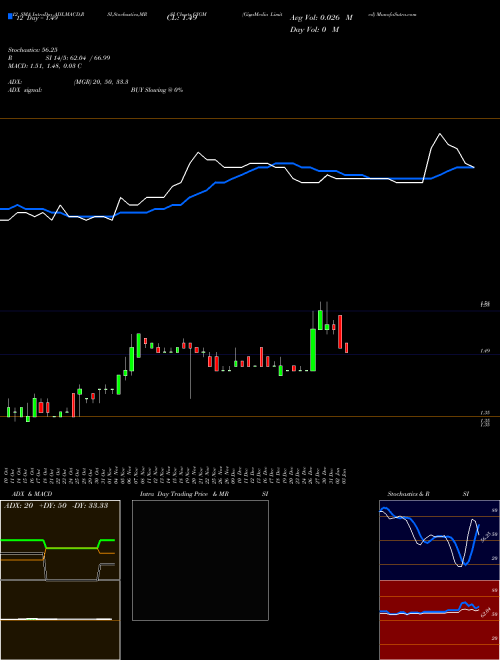Click the 'Intra Day Trading Price & MR' title
The width and height of the screenshot is (500, 660).
click(184, 494)
